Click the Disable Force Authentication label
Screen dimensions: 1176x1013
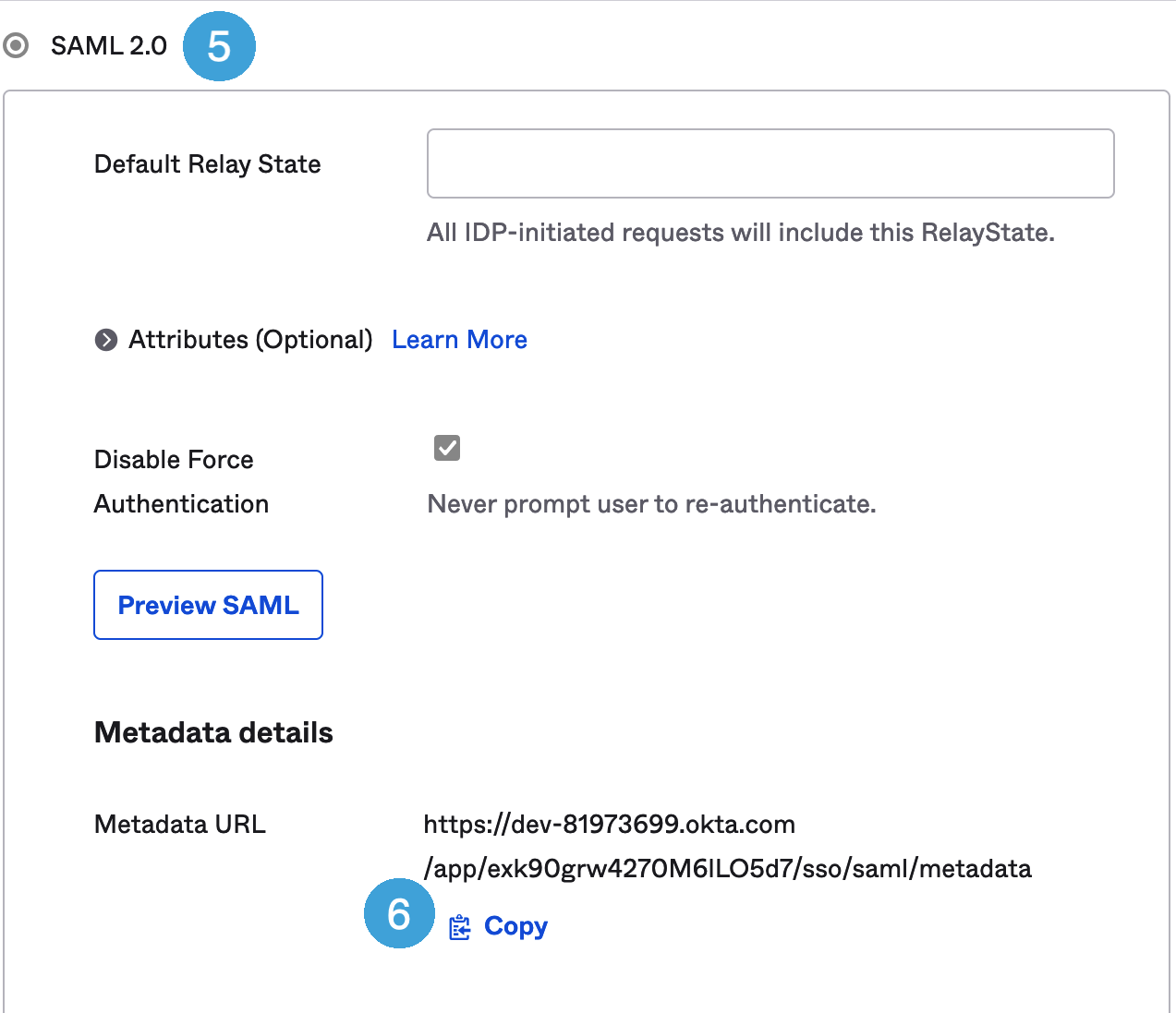point(181,481)
